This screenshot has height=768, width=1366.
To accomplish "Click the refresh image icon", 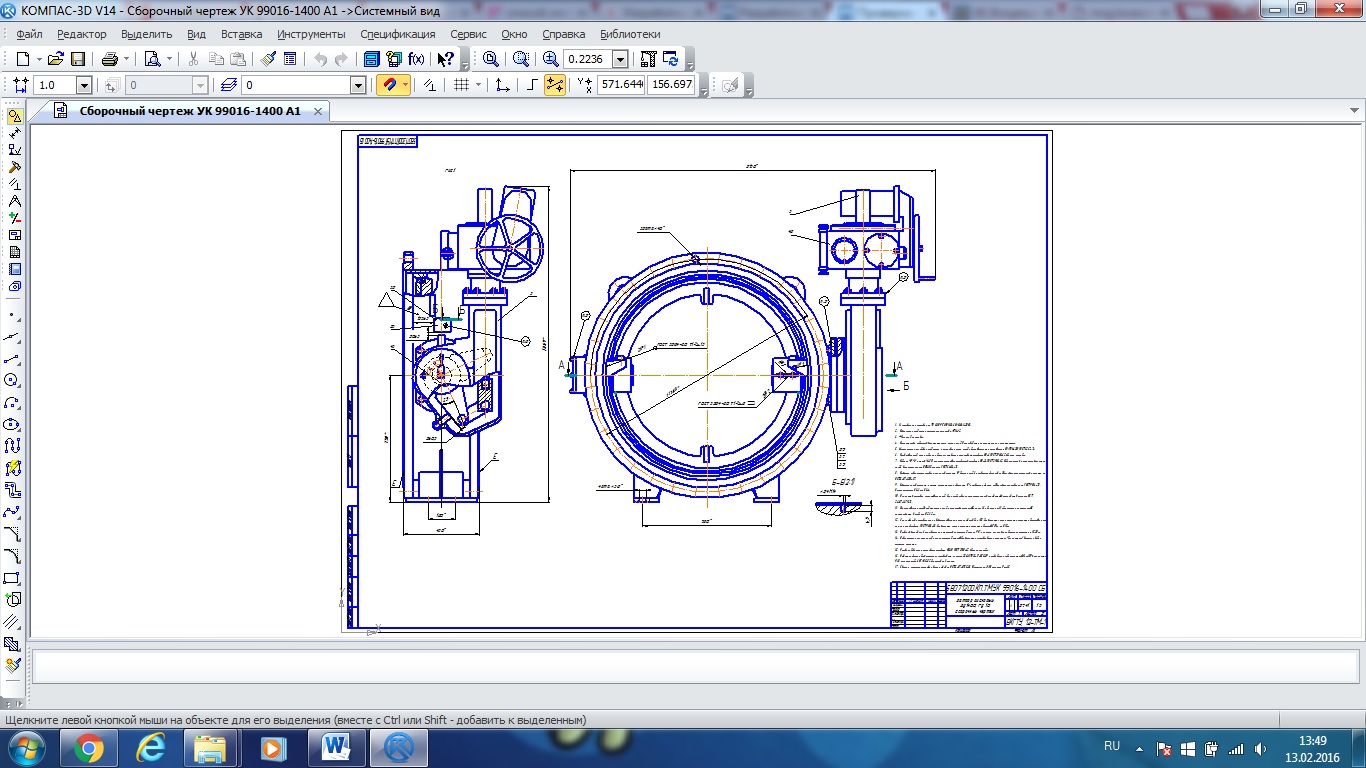I will [671, 59].
